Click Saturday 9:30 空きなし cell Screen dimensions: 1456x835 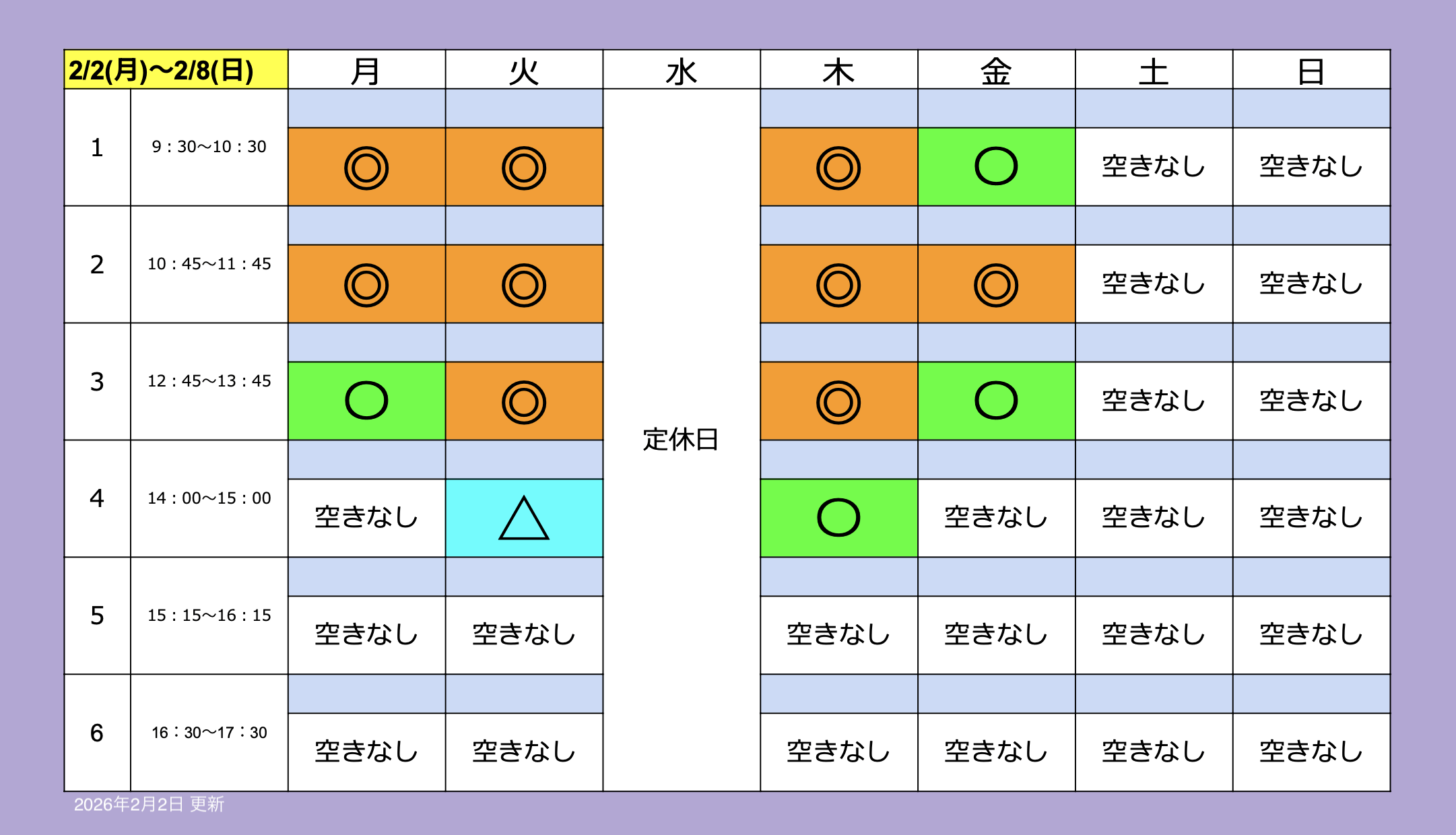pyautogui.click(x=1154, y=166)
